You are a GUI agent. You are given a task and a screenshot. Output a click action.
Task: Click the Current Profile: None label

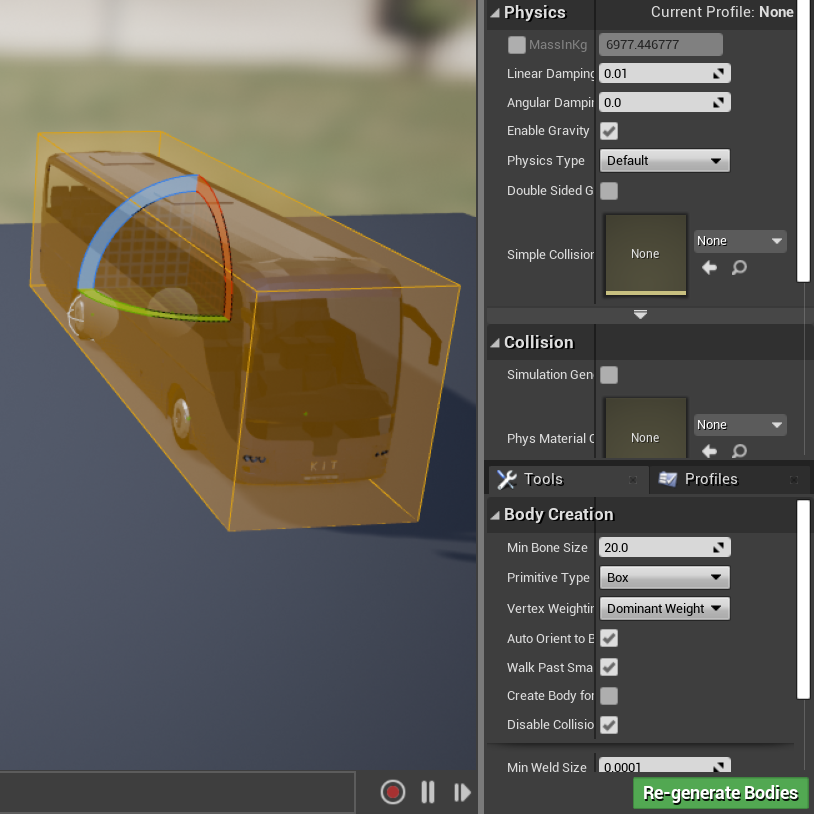(722, 12)
